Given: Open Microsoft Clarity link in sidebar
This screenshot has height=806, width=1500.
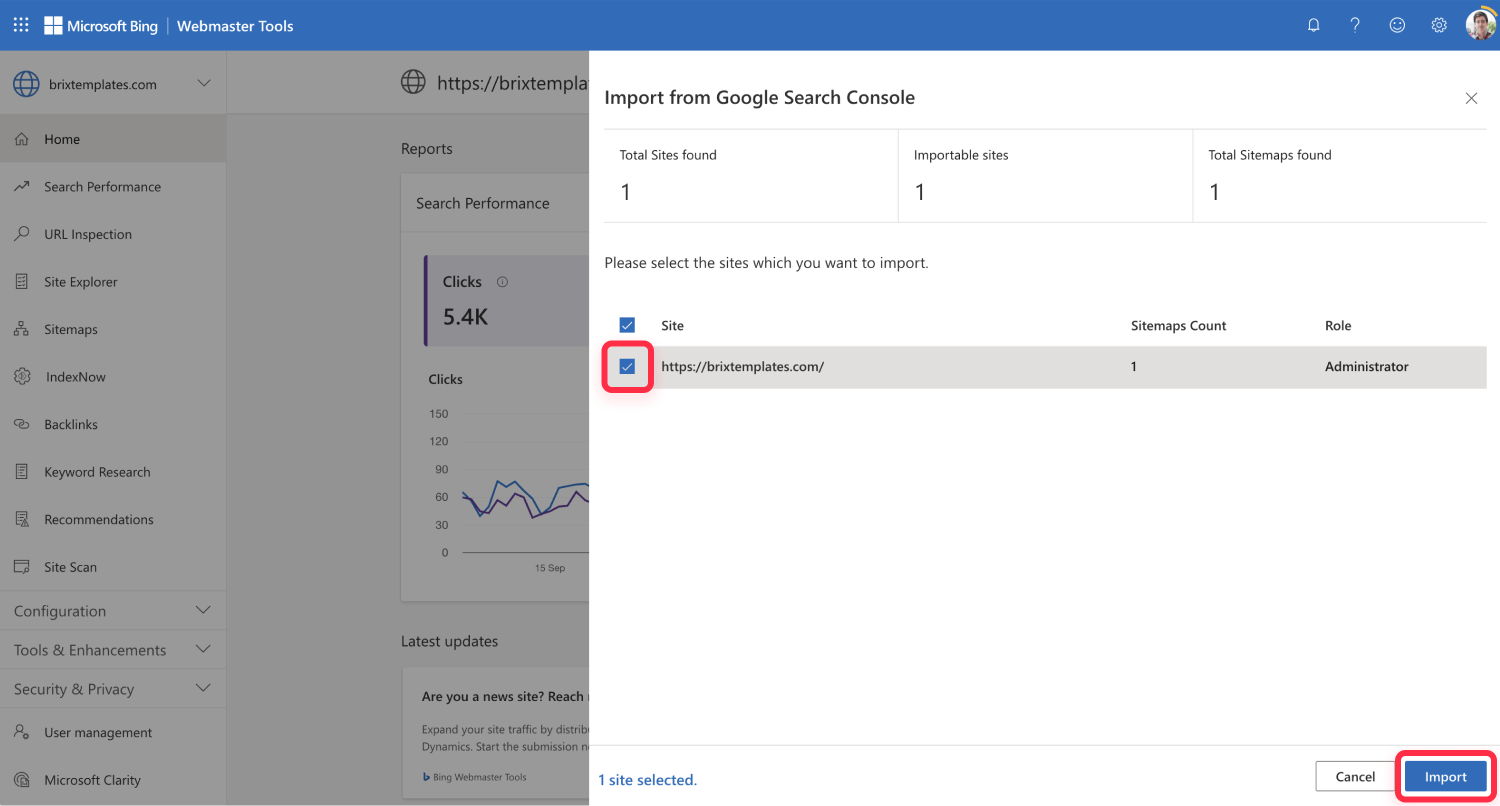Looking at the screenshot, I should click(113, 780).
